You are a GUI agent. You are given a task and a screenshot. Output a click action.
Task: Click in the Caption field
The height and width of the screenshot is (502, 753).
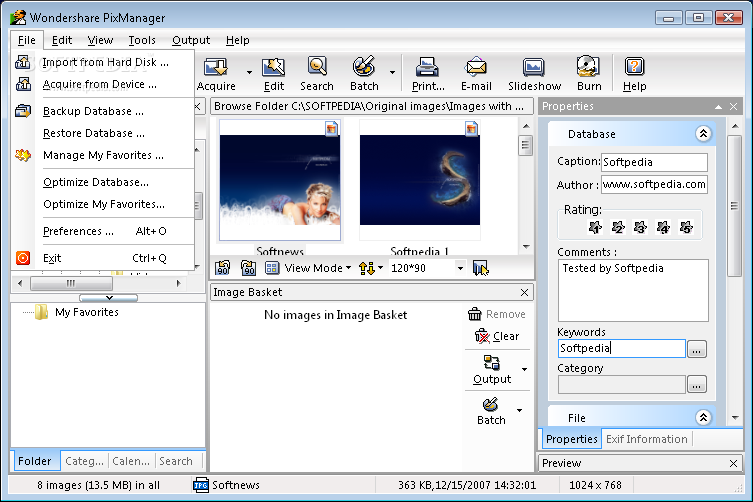[654, 162]
